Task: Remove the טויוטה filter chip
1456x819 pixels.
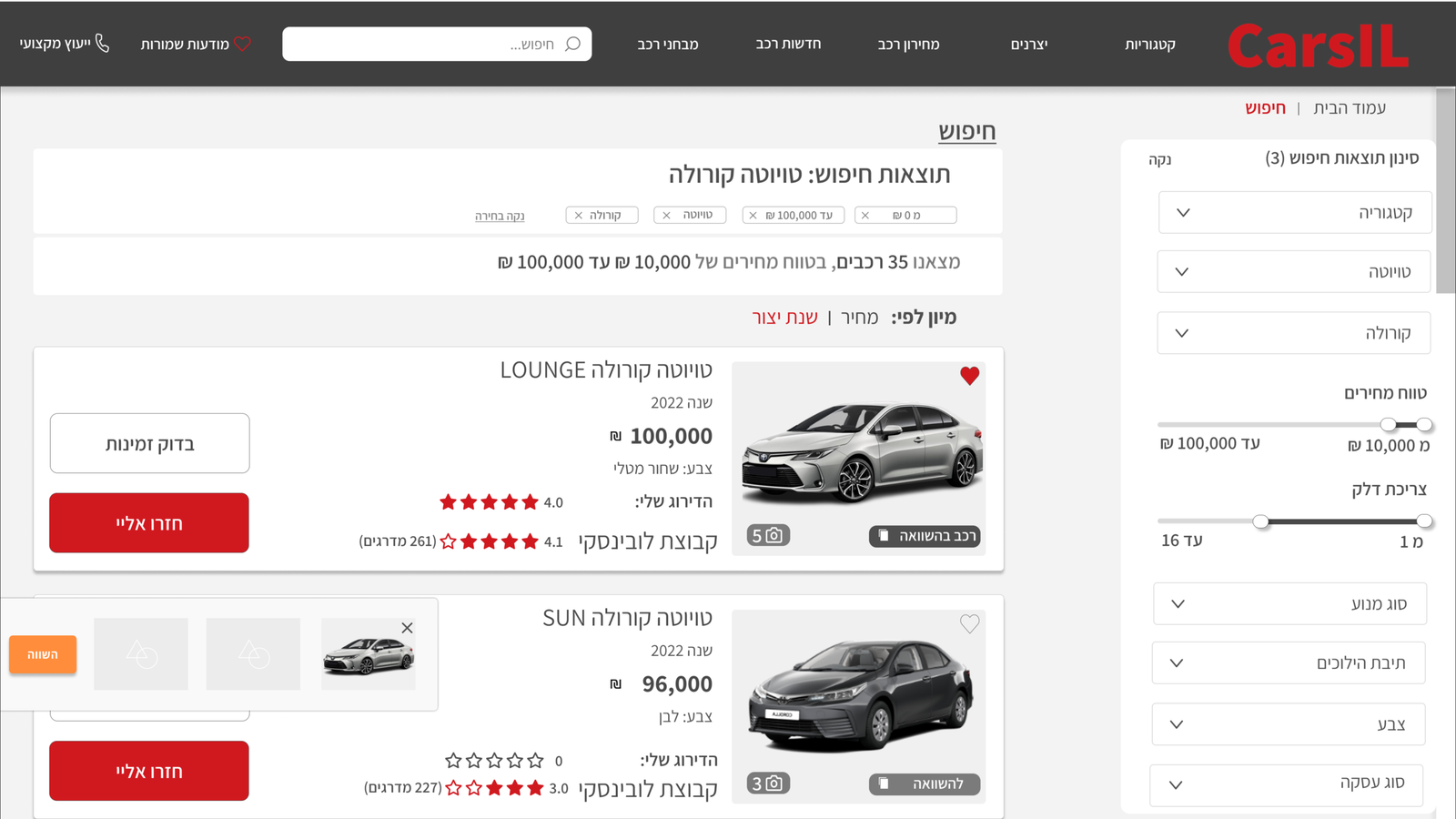Action: coord(666,216)
